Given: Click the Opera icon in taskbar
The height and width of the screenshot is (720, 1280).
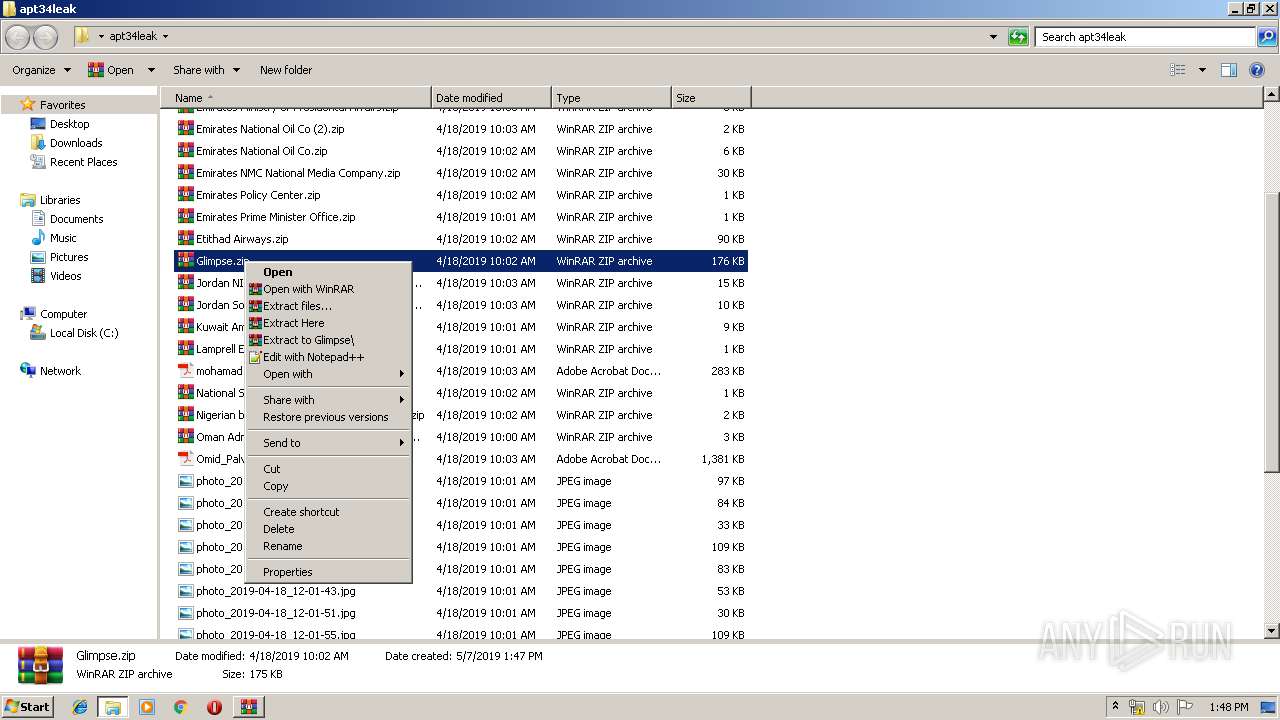Looking at the screenshot, I should tap(214, 707).
